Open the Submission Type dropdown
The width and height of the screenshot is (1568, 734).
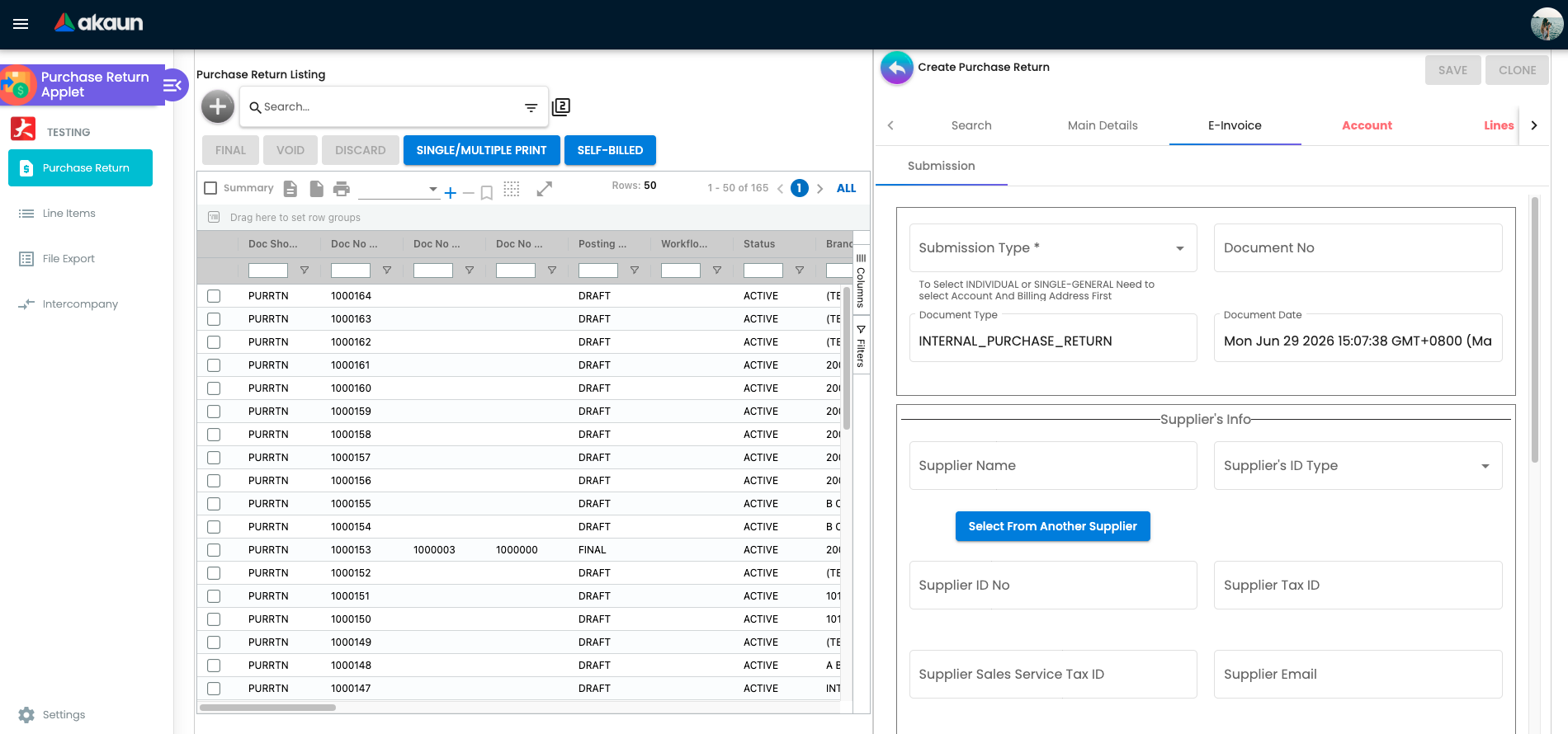(x=1053, y=248)
